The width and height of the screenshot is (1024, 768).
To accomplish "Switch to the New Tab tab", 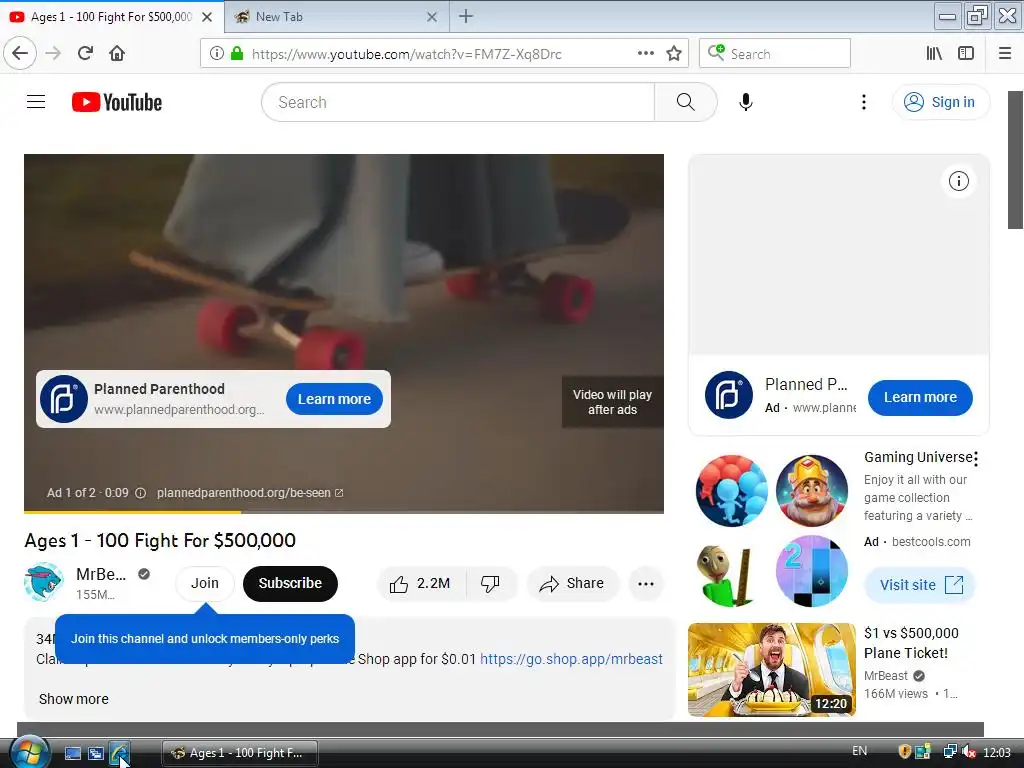I will [x=337, y=16].
